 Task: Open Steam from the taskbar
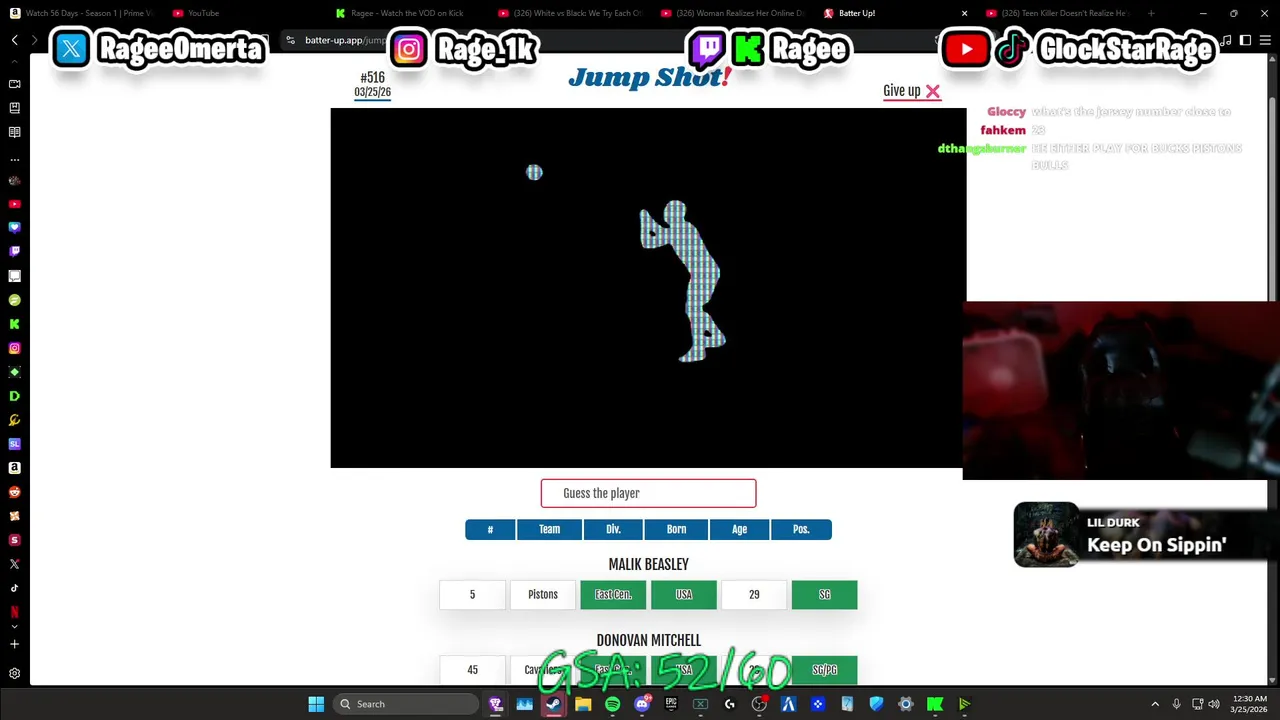pos(554,704)
